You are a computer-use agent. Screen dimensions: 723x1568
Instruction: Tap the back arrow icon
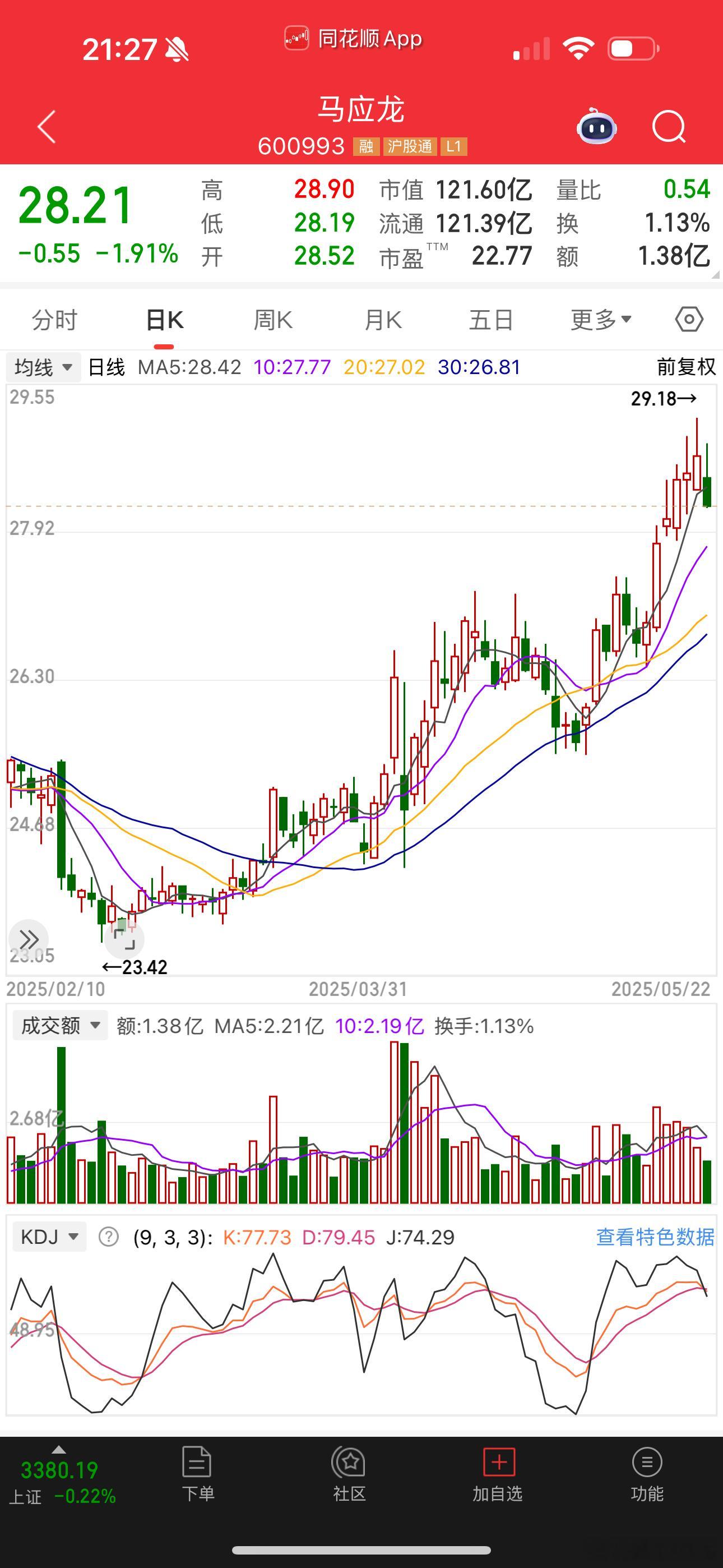click(47, 127)
